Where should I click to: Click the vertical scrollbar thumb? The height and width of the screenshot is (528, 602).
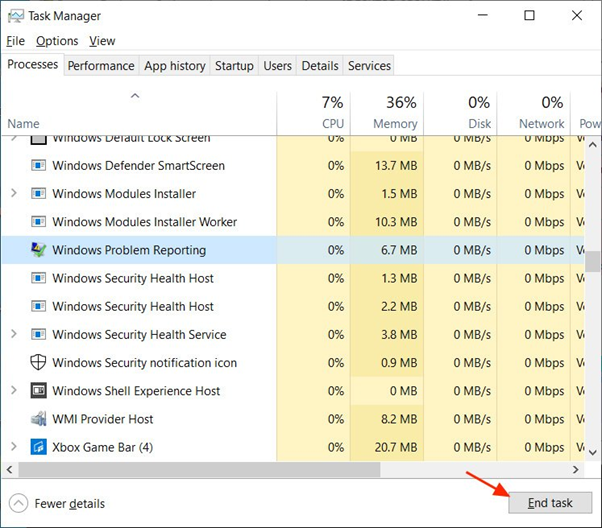593,262
